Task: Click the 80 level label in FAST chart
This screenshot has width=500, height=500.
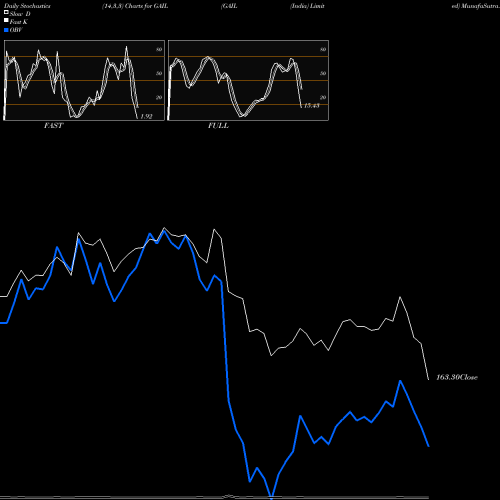Action: coord(159,49)
